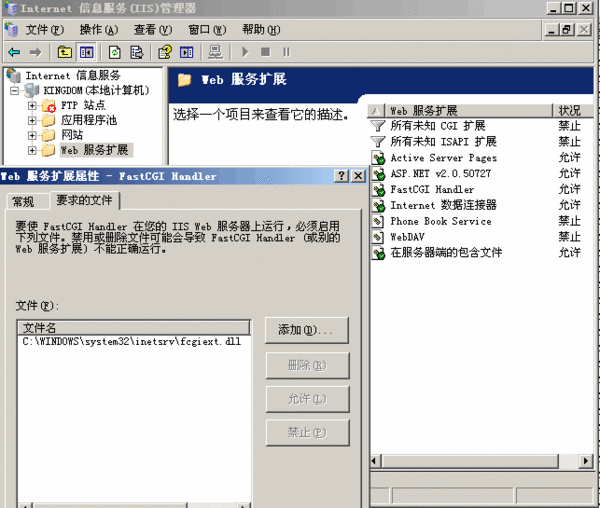This screenshot has height=508, width=600.
Task: Select fcgiext.dll file entry in list
Action: point(131,342)
